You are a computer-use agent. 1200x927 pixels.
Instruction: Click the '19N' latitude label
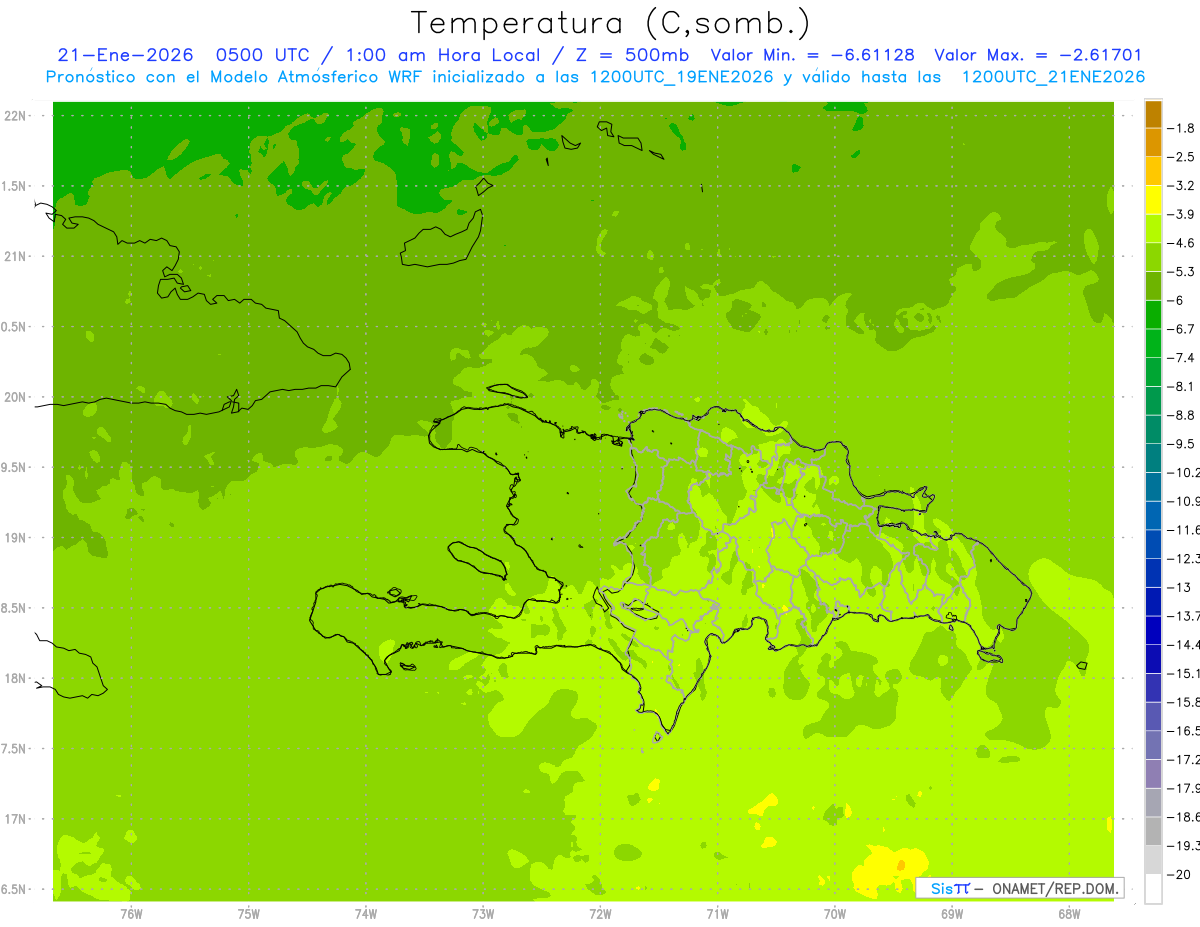click(x=16, y=538)
